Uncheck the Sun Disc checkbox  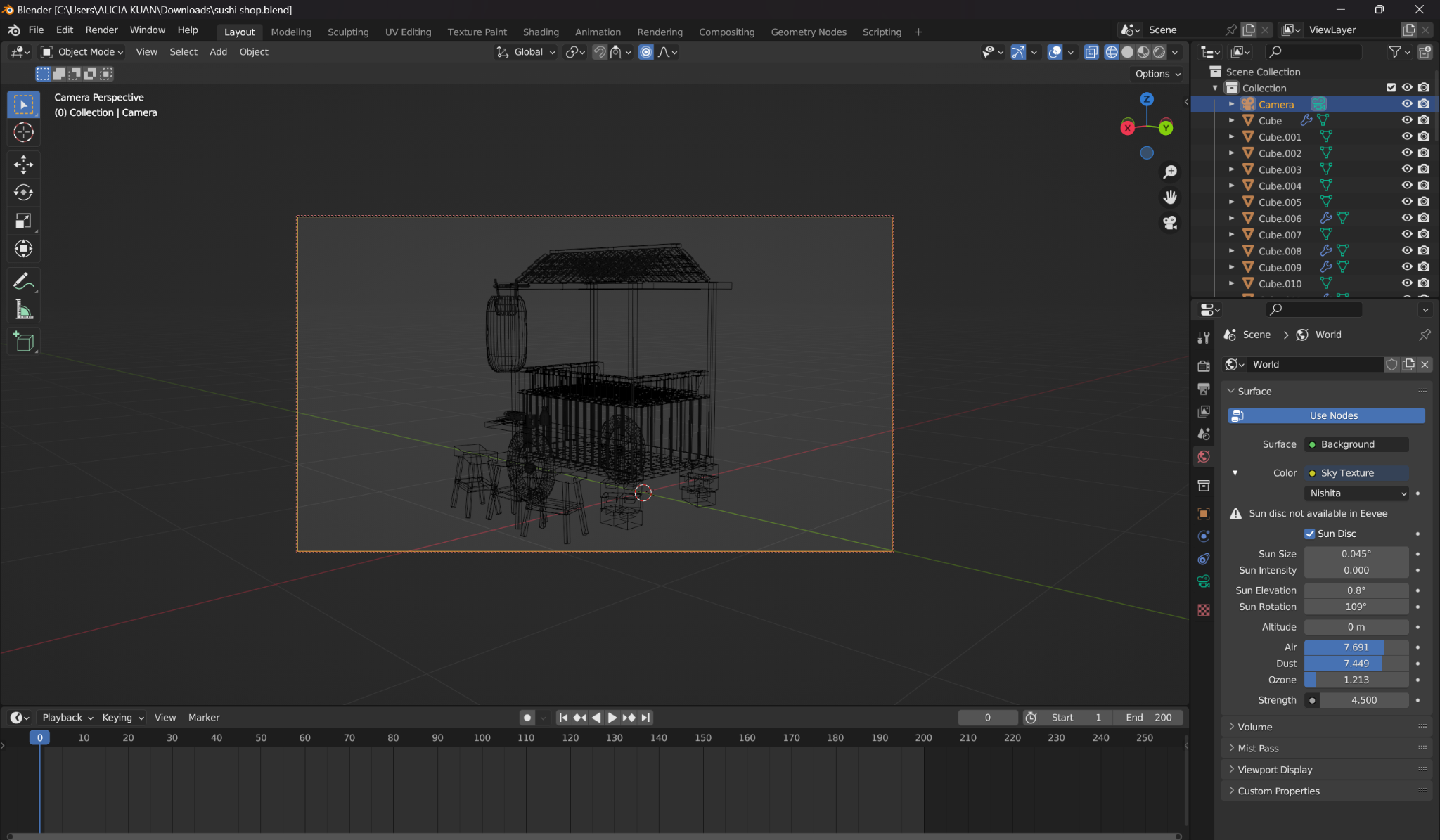1310,534
